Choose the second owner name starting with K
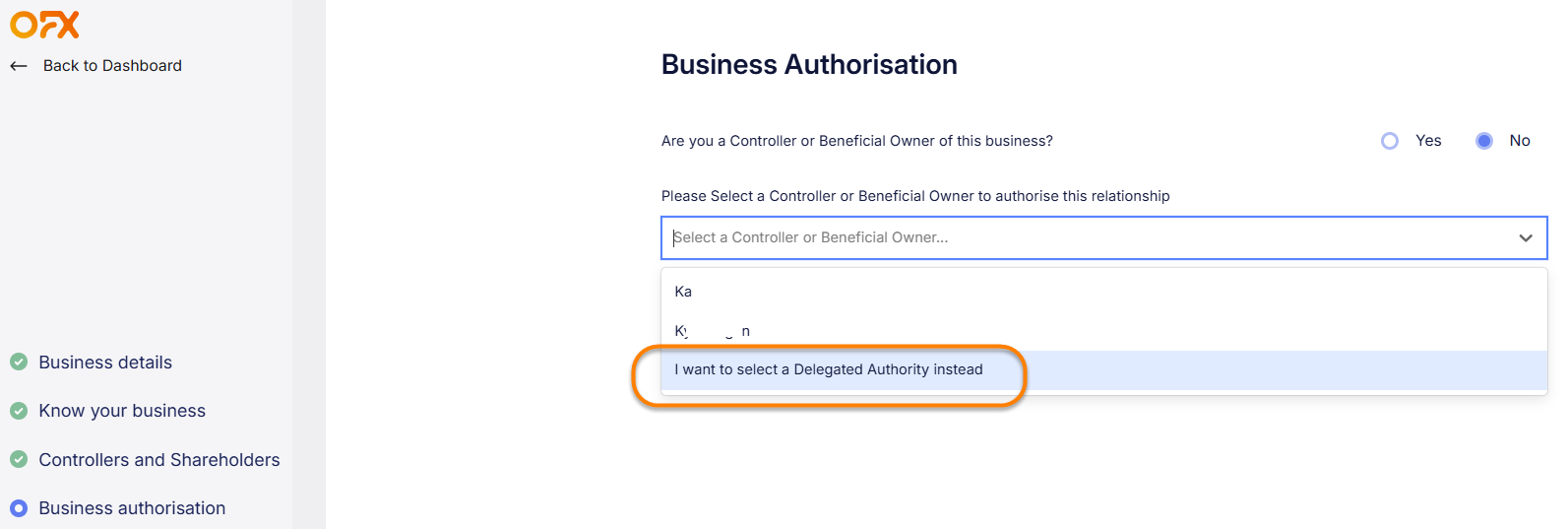The width and height of the screenshot is (1568, 529). (712, 331)
